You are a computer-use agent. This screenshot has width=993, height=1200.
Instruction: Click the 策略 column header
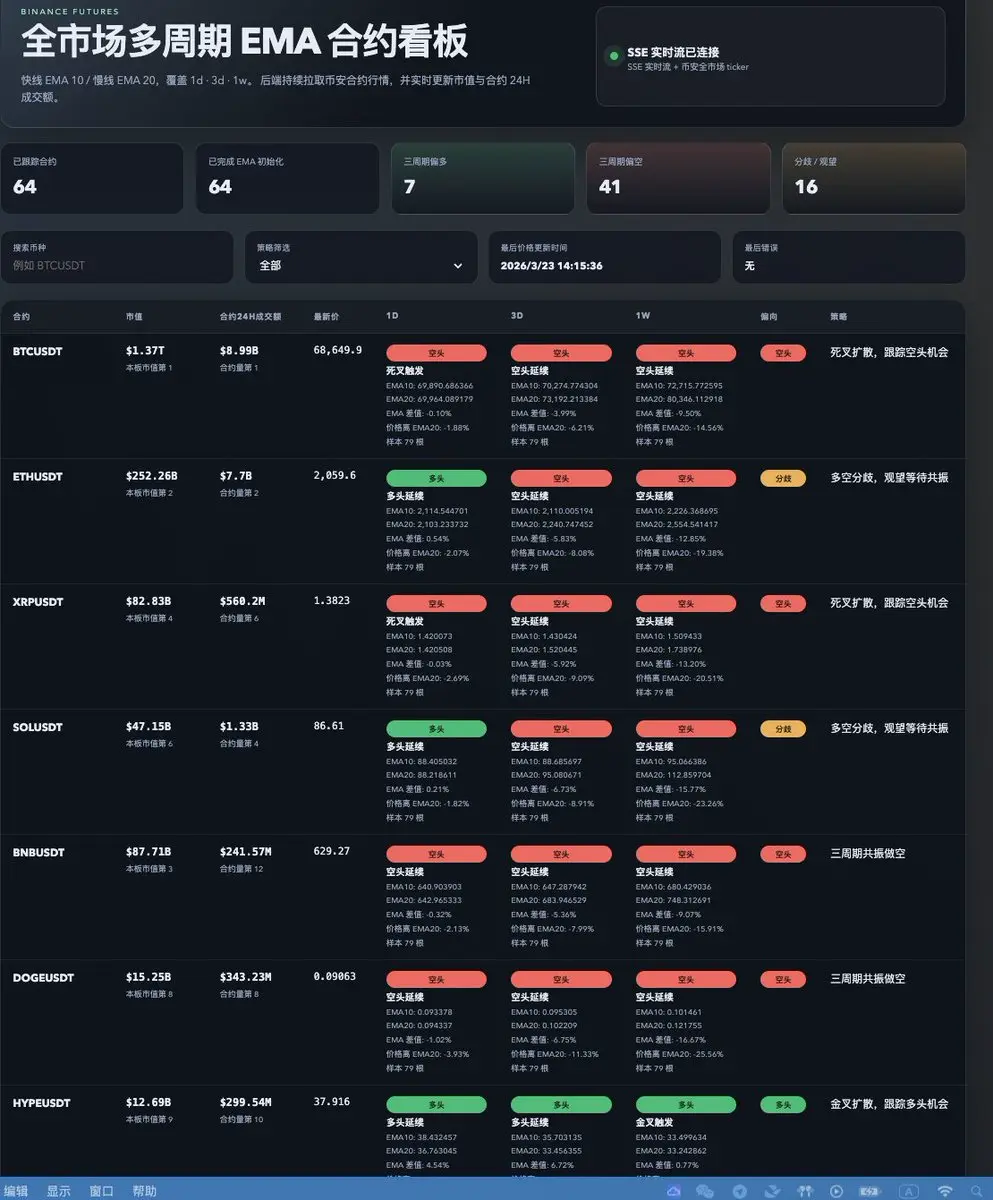coord(838,316)
